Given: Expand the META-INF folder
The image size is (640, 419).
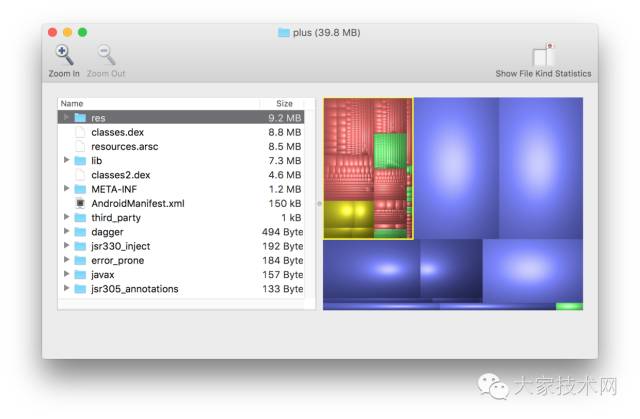Looking at the screenshot, I should 66,188.
